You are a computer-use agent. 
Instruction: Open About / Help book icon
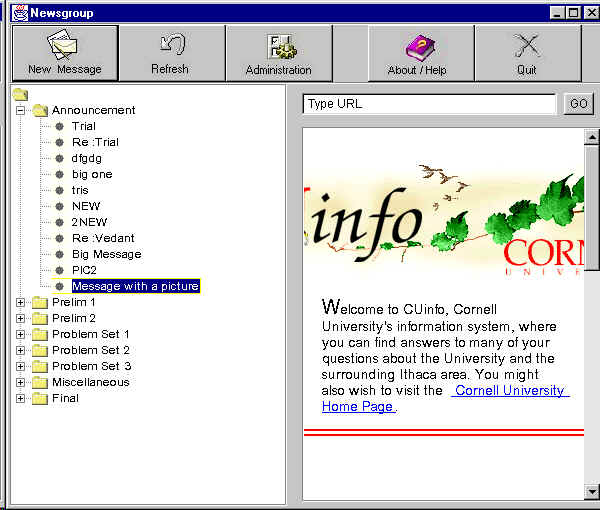[417, 45]
